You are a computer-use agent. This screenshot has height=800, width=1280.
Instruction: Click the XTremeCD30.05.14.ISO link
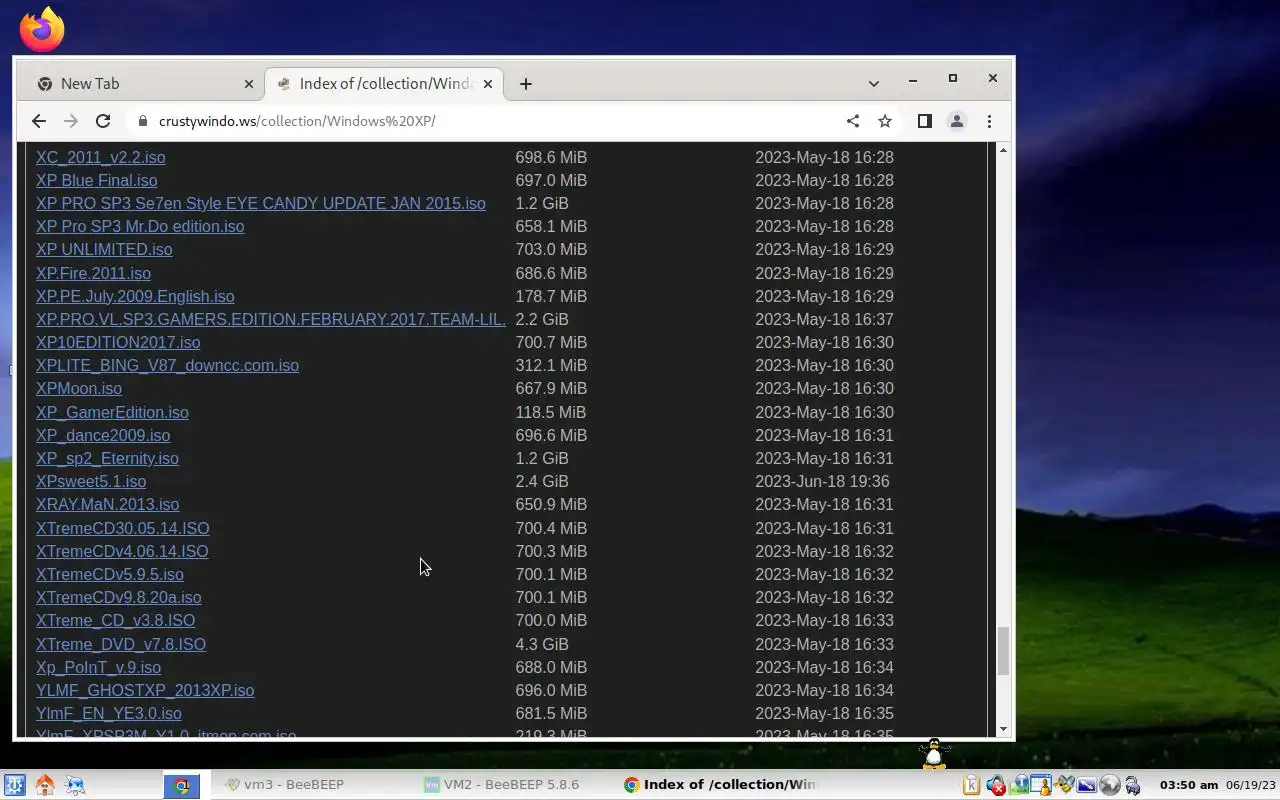pyautogui.click(x=123, y=528)
